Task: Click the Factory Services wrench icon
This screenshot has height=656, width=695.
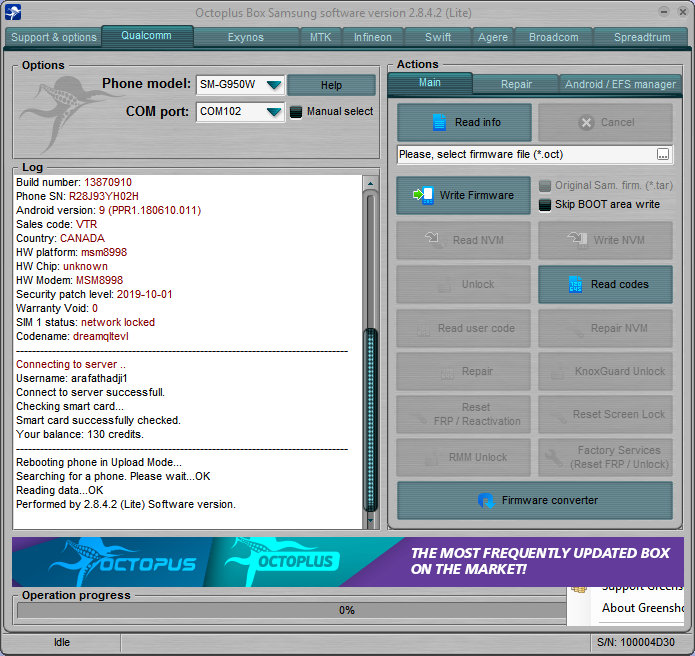Action: click(x=554, y=457)
